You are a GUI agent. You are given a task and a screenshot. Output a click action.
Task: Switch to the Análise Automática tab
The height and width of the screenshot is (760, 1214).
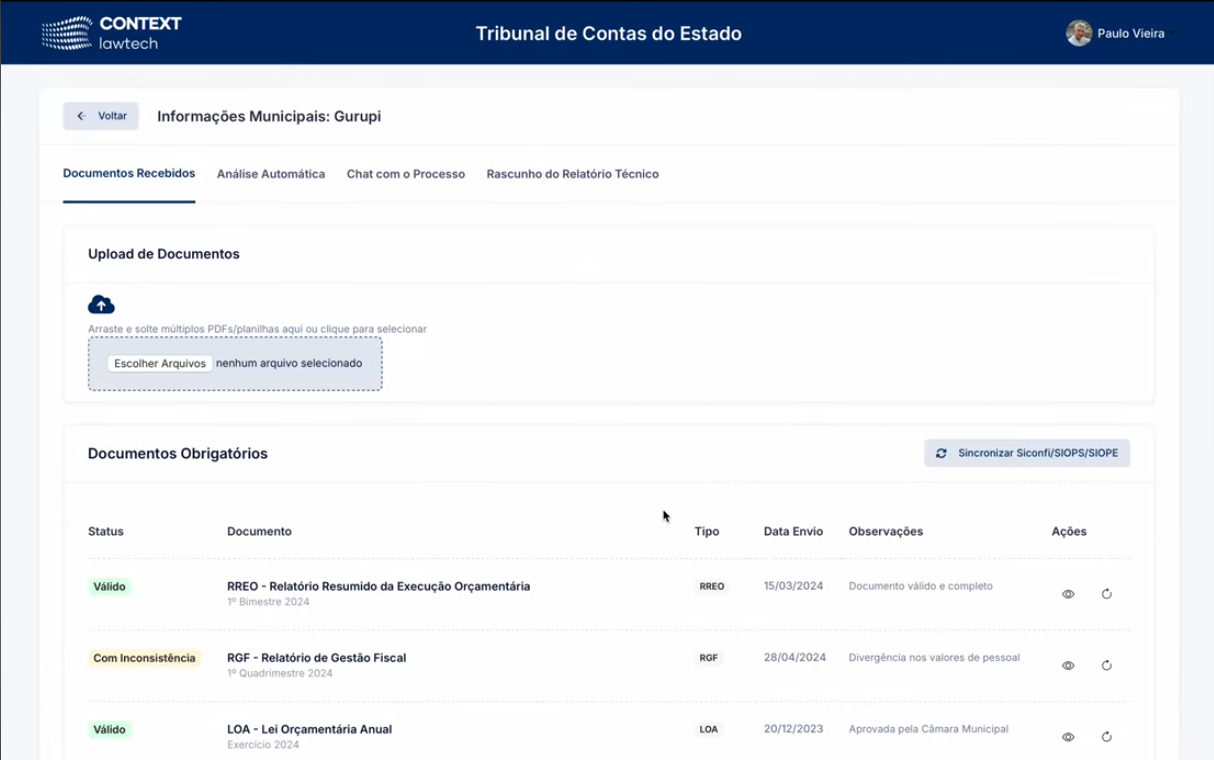click(270, 174)
